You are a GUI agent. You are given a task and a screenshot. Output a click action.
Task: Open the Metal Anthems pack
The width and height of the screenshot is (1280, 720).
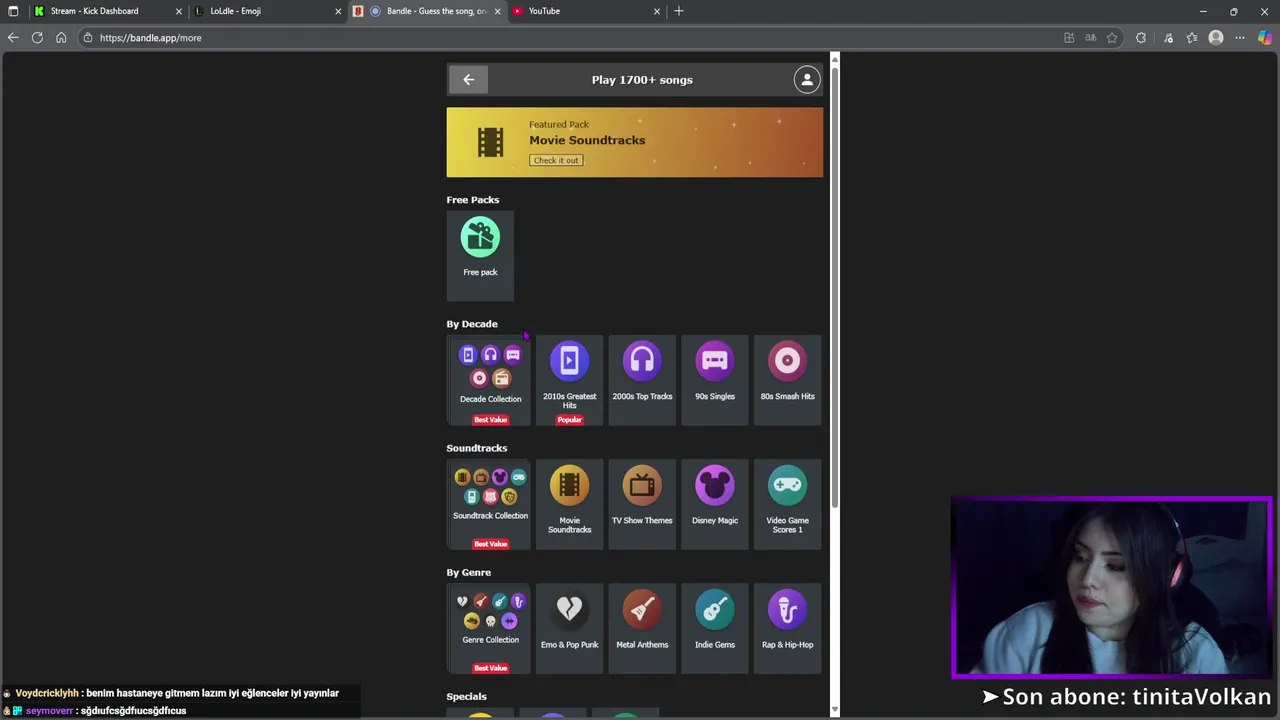pos(642,629)
